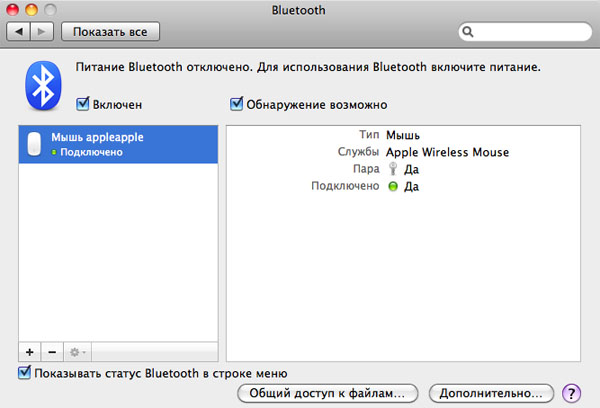The height and width of the screenshot is (408, 600).
Task: Remove selected device with minus button
Action: 52,353
